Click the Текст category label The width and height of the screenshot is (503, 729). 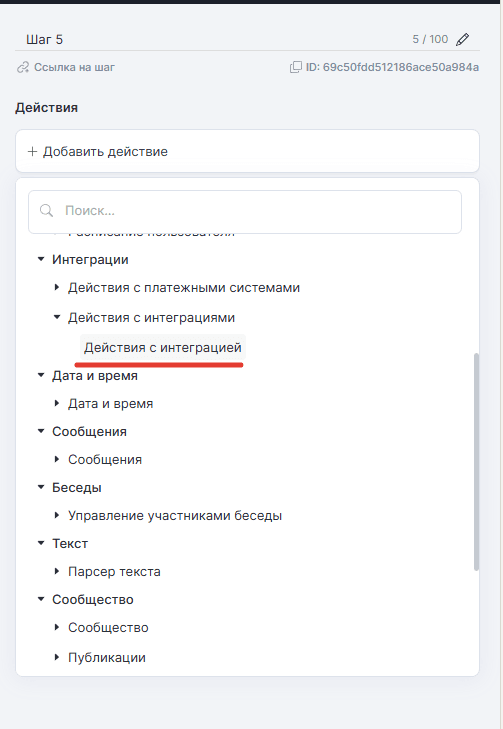(70, 543)
